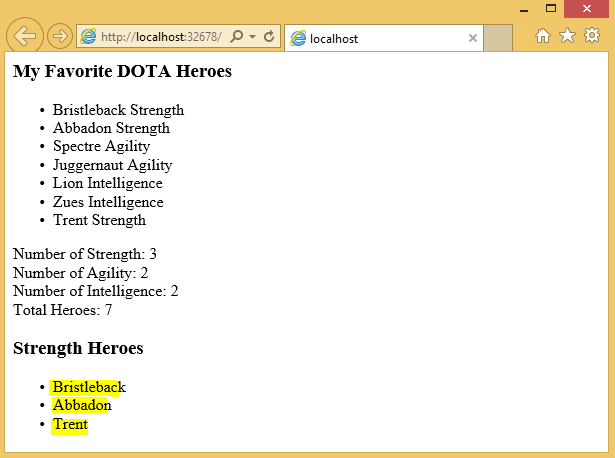The width and height of the screenshot is (615, 458).
Task: Click the 'Abbadon Strength' list item
Action: pyautogui.click(x=111, y=128)
